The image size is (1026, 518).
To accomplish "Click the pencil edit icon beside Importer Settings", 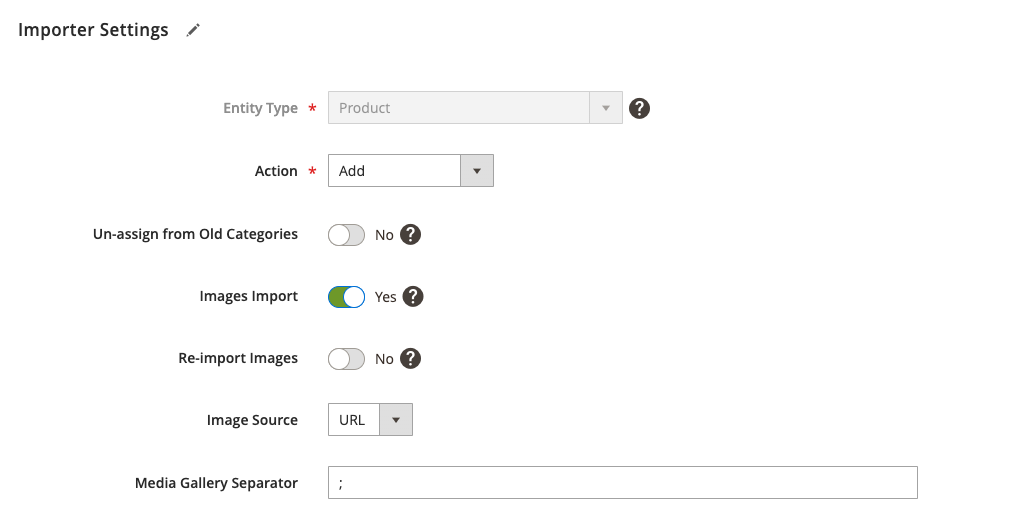I will coord(193,30).
